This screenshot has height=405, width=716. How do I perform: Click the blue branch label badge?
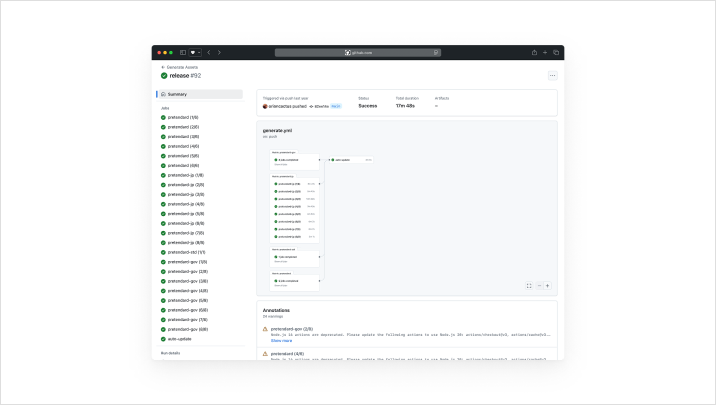(x=336, y=106)
